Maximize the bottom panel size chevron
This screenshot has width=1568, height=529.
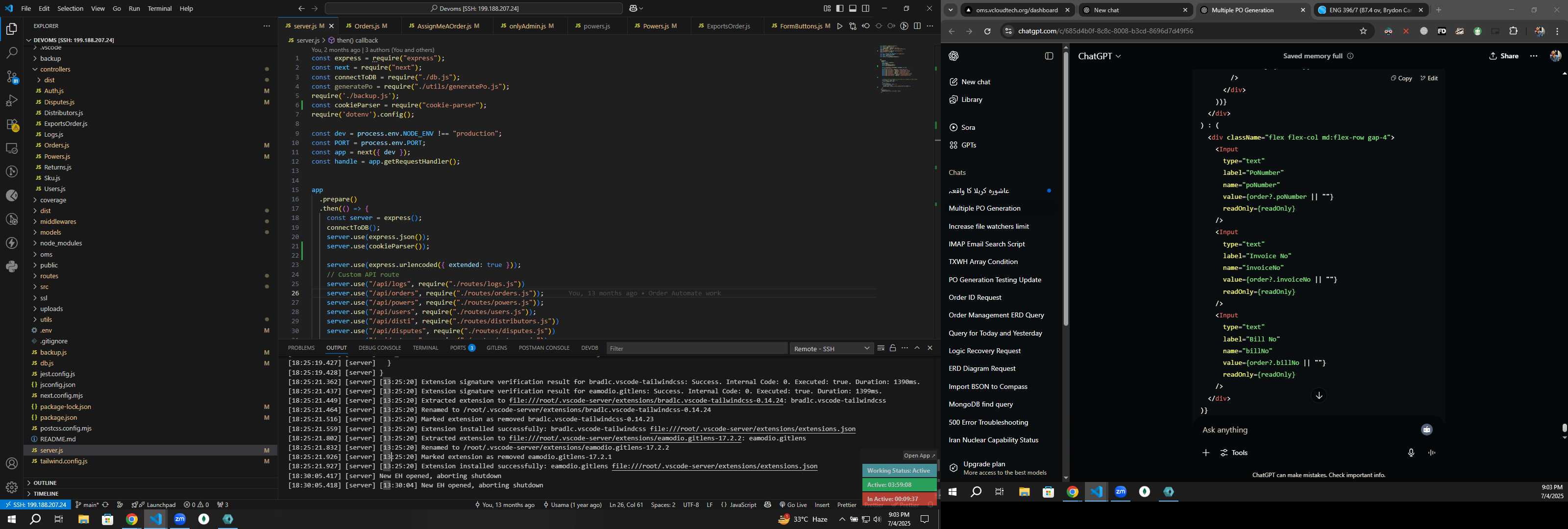917,348
